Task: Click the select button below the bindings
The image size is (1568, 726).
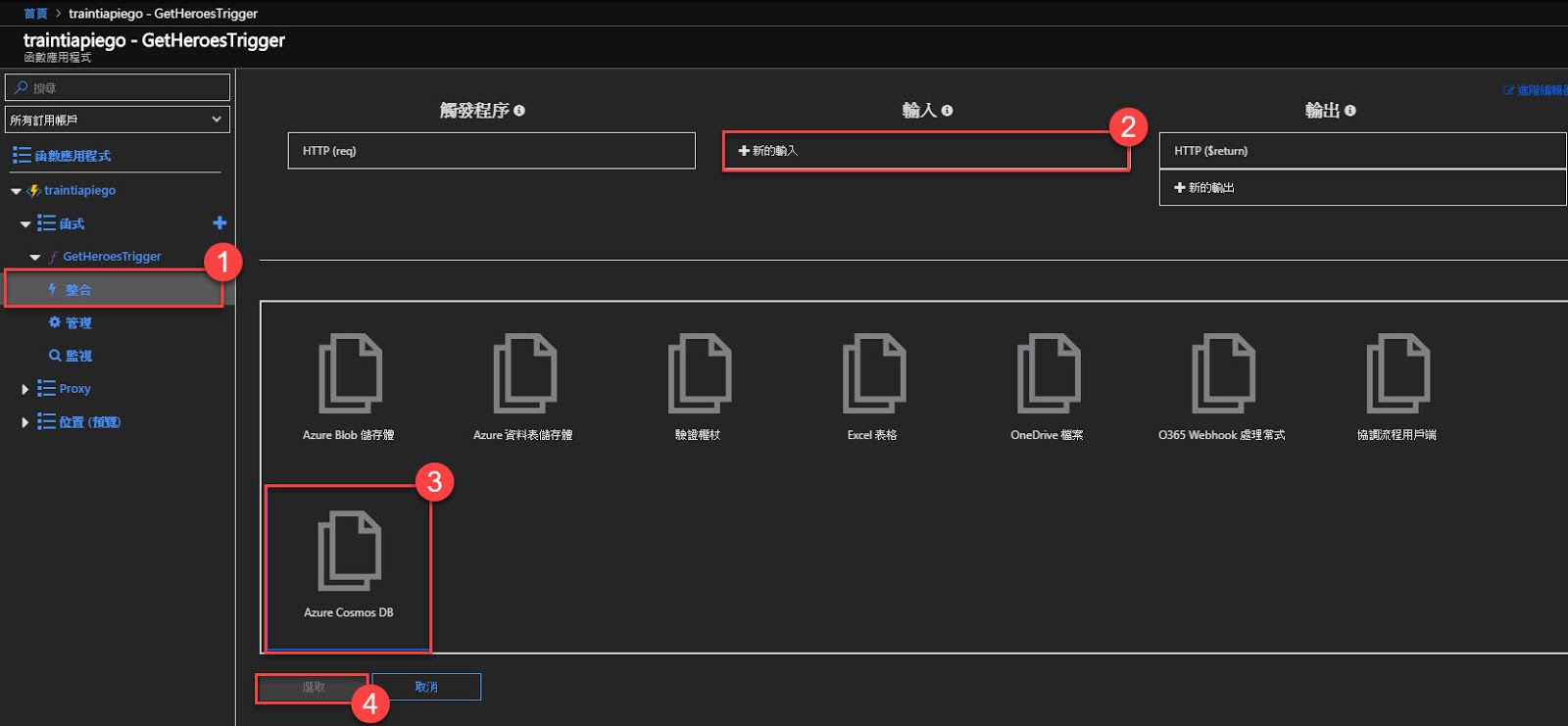Action: 314,687
